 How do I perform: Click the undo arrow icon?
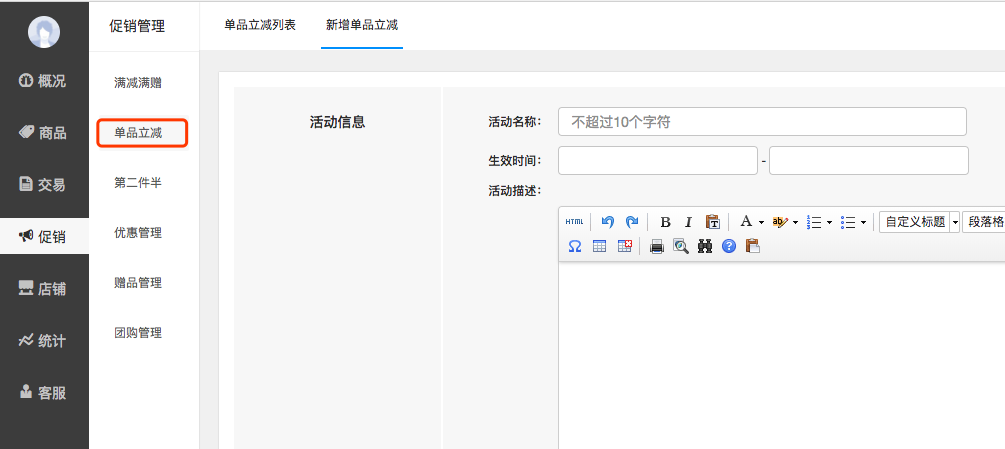pos(607,222)
